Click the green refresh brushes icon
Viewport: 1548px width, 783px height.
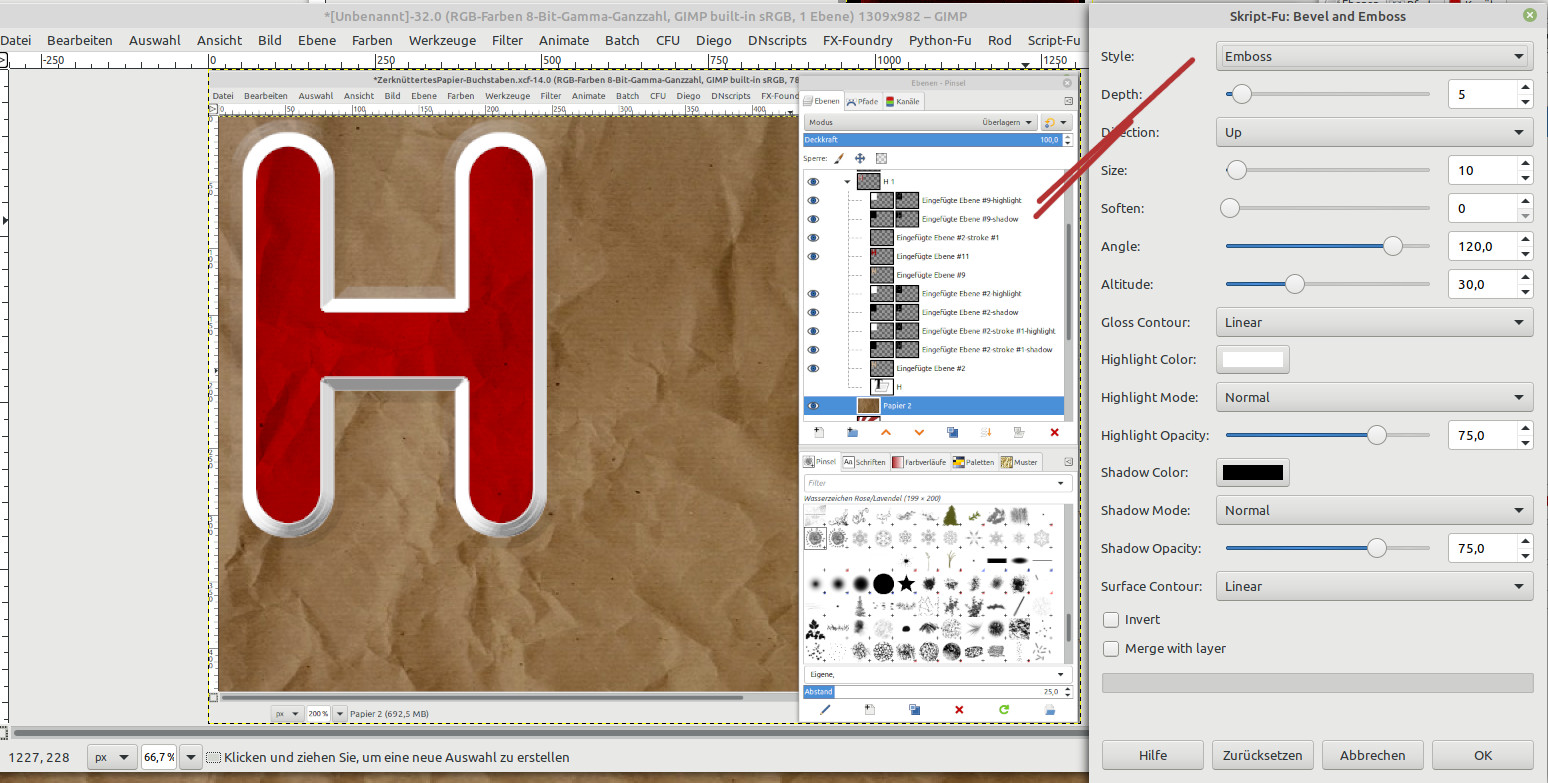pyautogui.click(x=1004, y=709)
